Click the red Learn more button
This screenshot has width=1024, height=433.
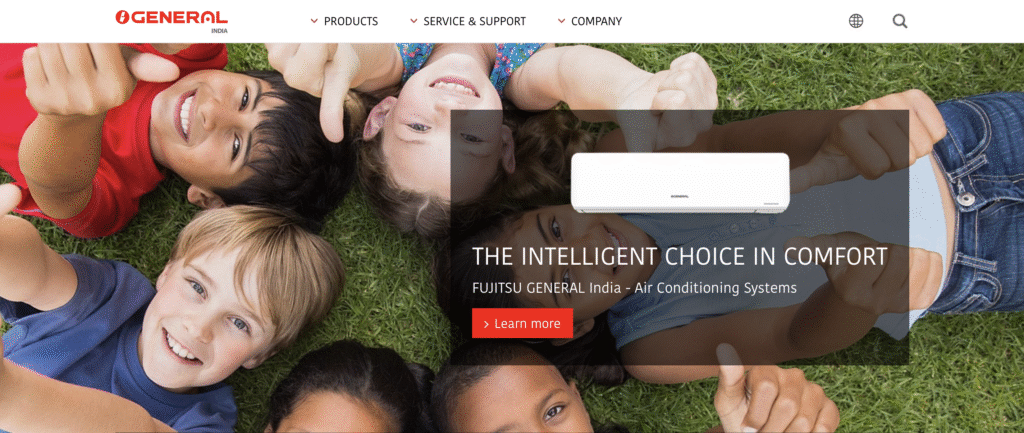point(522,323)
